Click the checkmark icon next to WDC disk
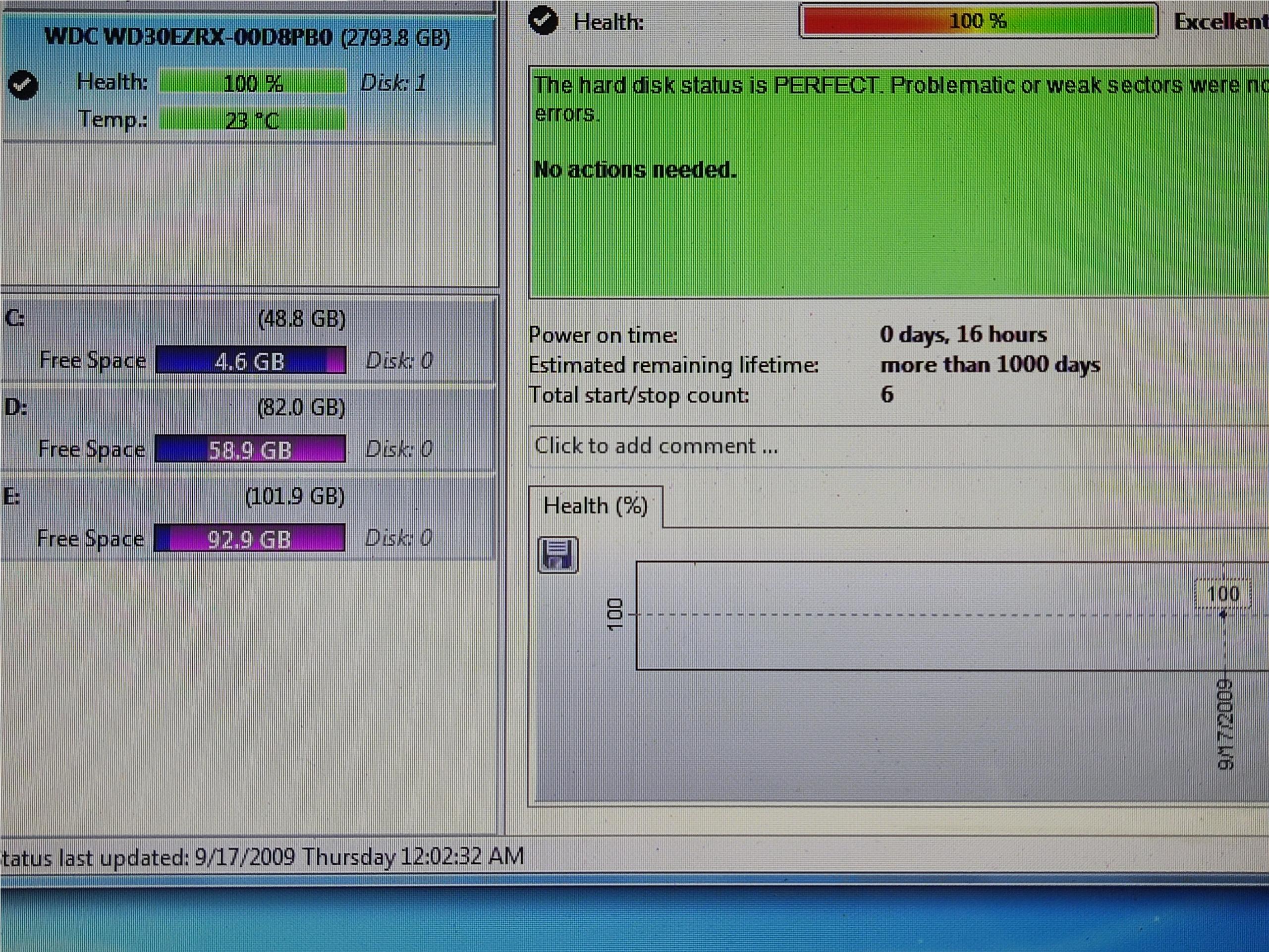 (x=23, y=86)
